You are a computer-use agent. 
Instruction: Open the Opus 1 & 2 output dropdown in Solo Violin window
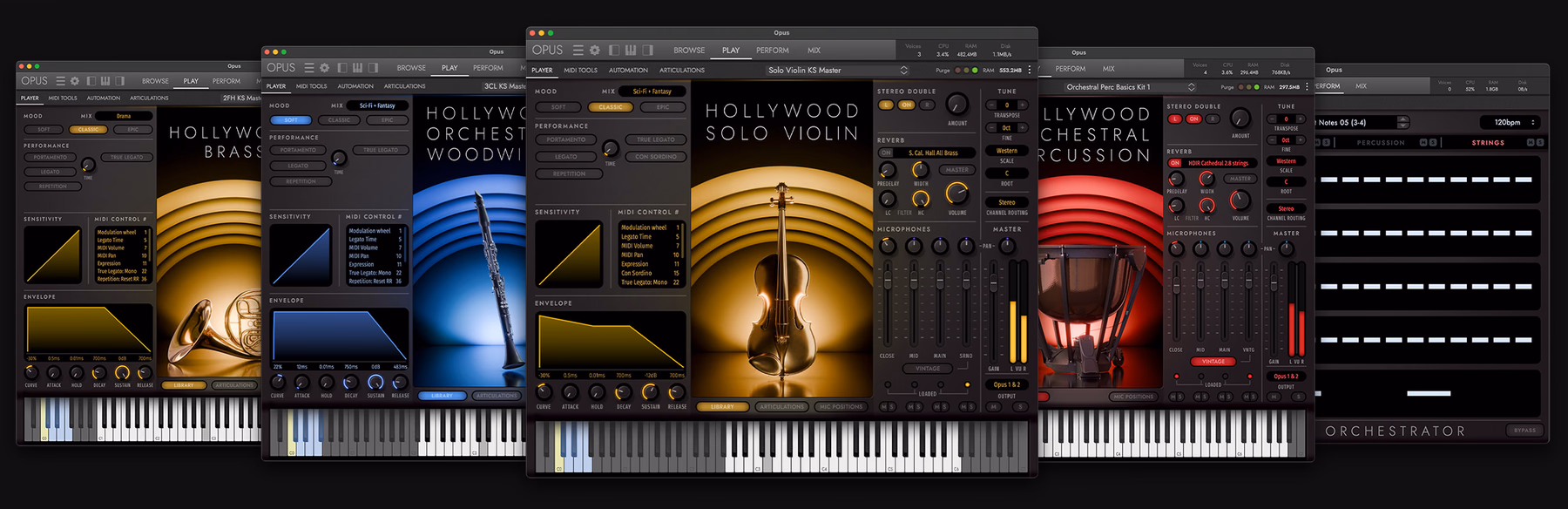coord(1007,384)
